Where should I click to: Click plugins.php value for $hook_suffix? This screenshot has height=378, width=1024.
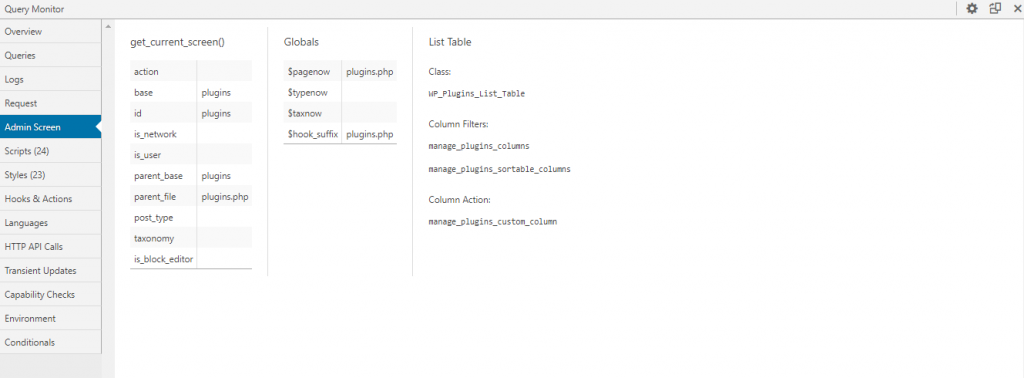[370, 134]
